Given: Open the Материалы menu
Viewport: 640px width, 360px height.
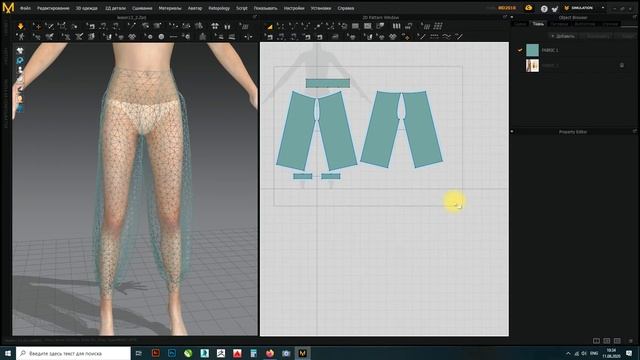Looking at the screenshot, I should [170, 8].
